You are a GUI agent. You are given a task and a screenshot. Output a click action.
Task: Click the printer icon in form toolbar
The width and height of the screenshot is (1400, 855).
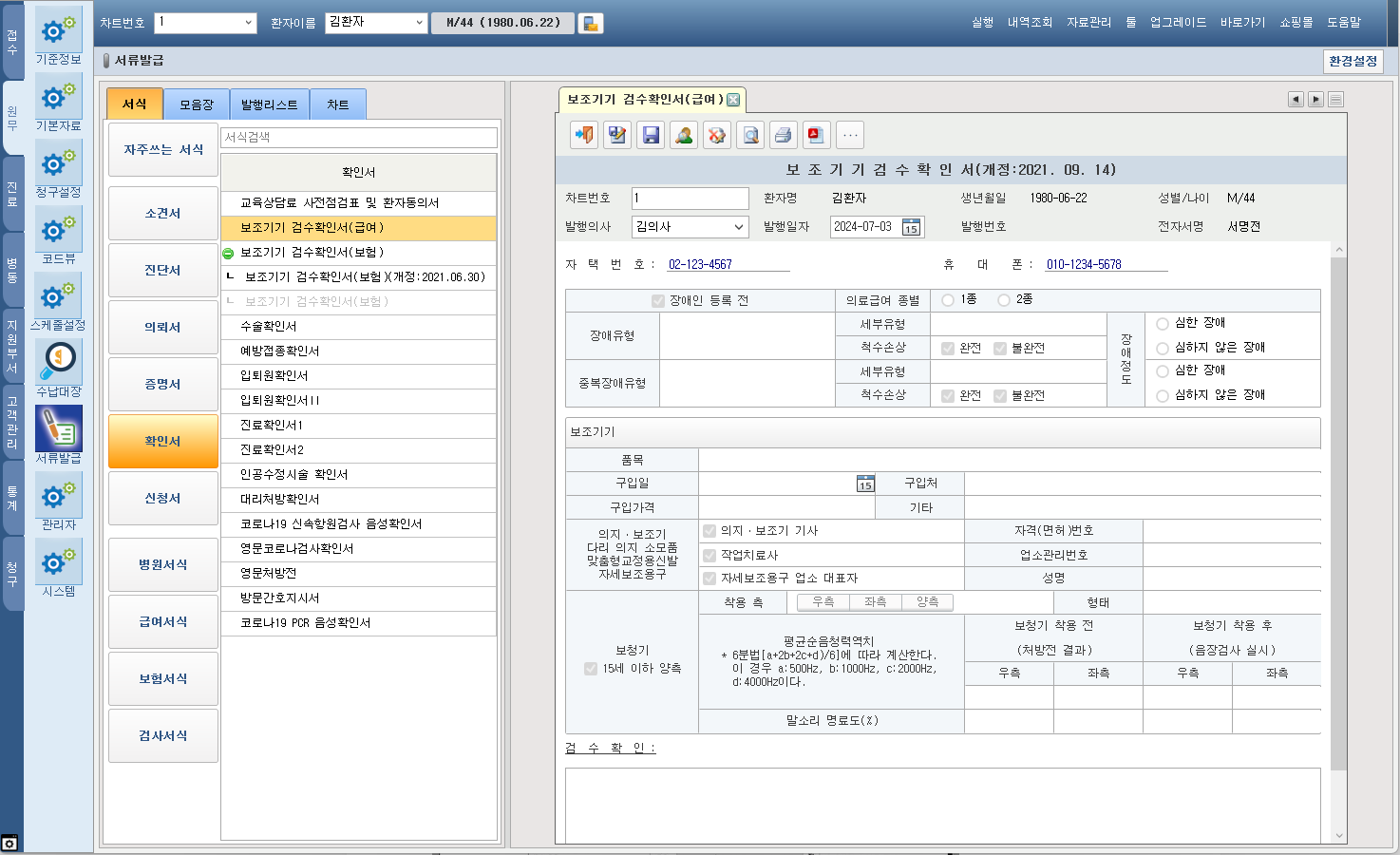783,135
